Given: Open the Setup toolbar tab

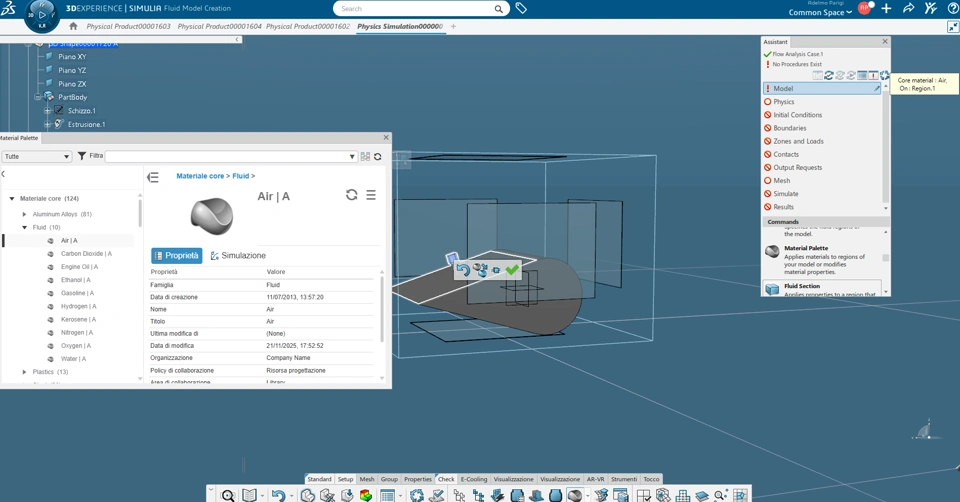Looking at the screenshot, I should 345,479.
